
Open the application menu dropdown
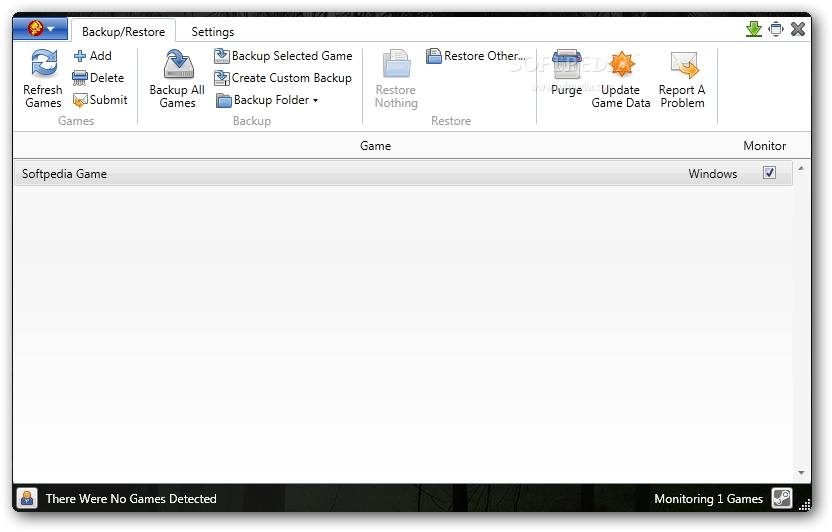point(40,29)
